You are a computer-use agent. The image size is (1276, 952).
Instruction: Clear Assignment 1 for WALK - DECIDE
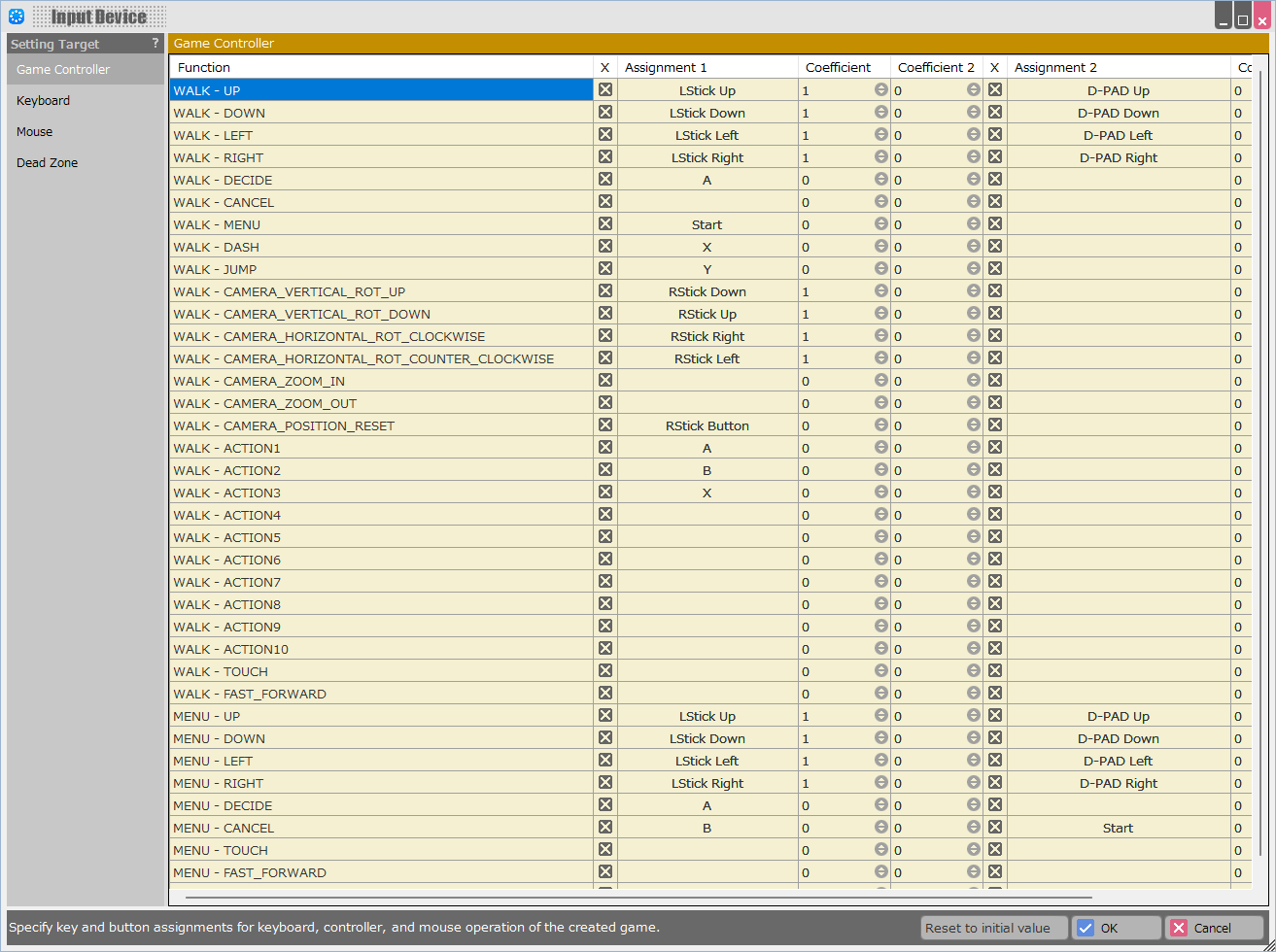tap(605, 179)
